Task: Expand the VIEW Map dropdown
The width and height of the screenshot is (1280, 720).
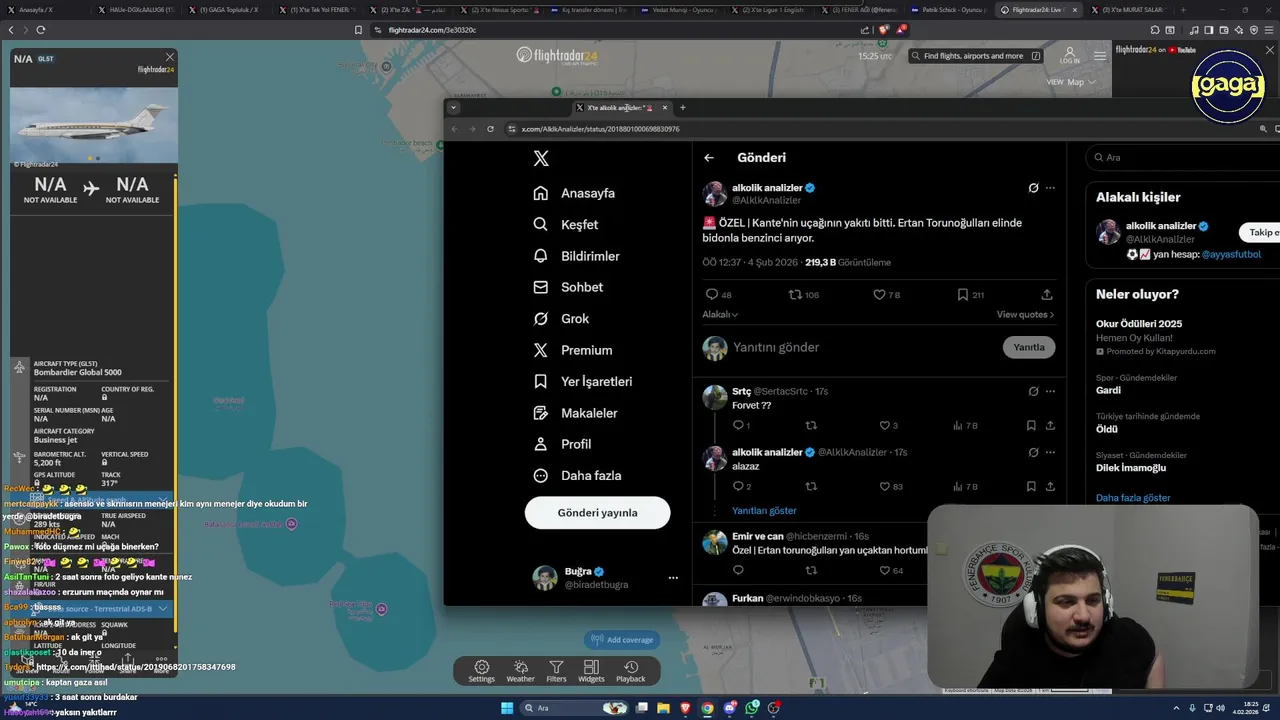Action: [1070, 82]
